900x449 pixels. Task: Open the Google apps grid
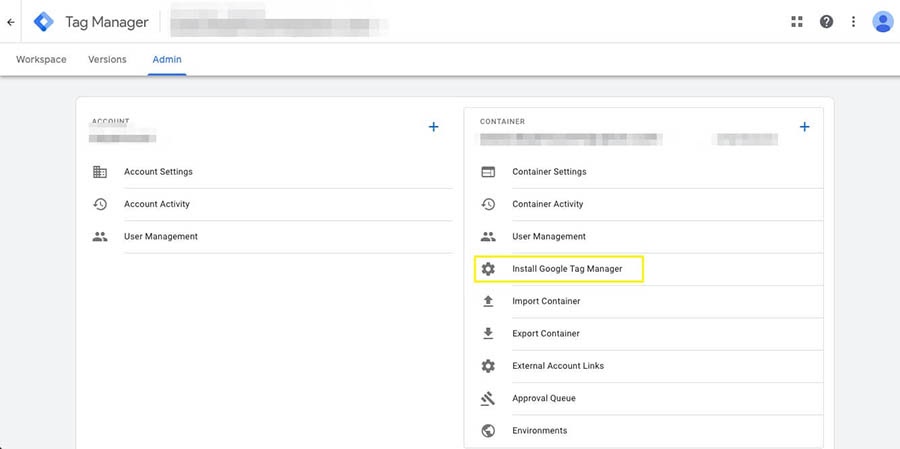[x=797, y=22]
